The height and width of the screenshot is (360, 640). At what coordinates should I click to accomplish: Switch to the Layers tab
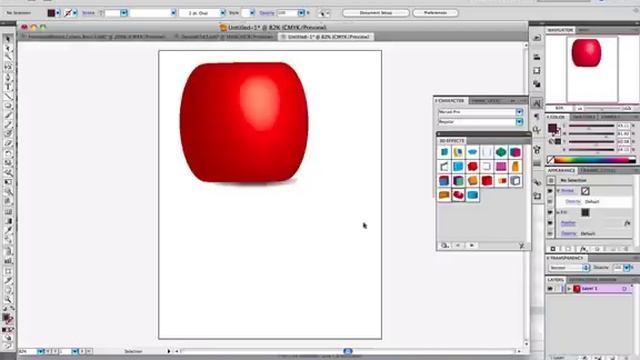pos(555,280)
